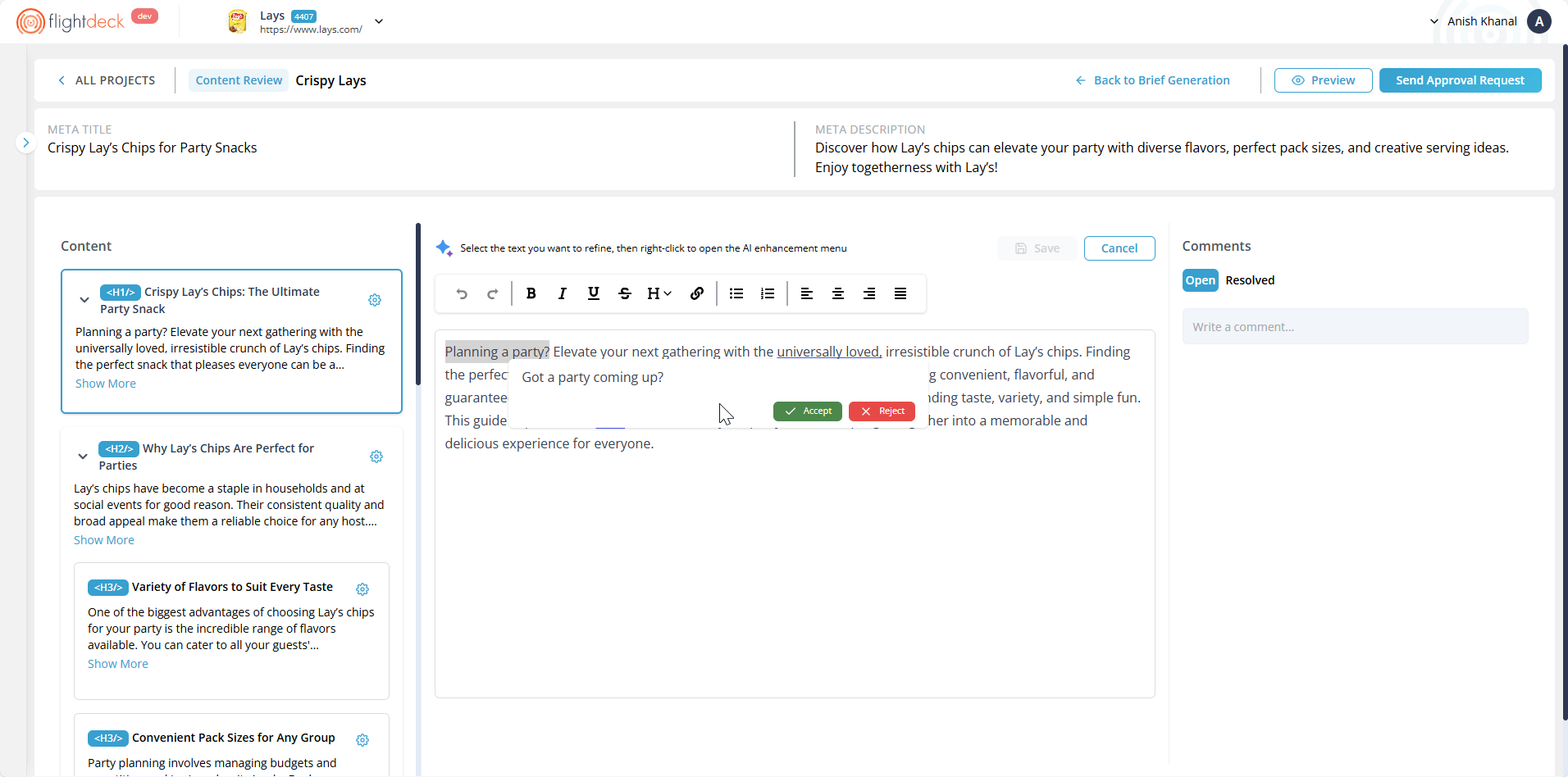Screen dimensions: 1568x777
Task: Cancel the editing session
Action: pyautogui.click(x=1119, y=248)
